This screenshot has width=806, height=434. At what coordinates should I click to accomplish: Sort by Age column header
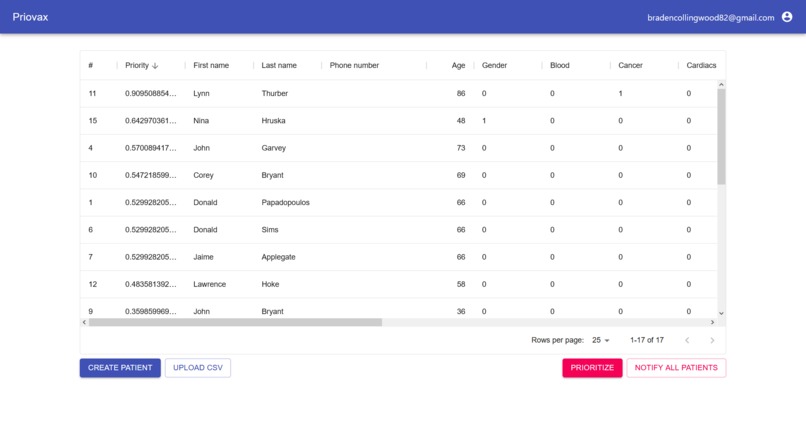click(x=458, y=65)
